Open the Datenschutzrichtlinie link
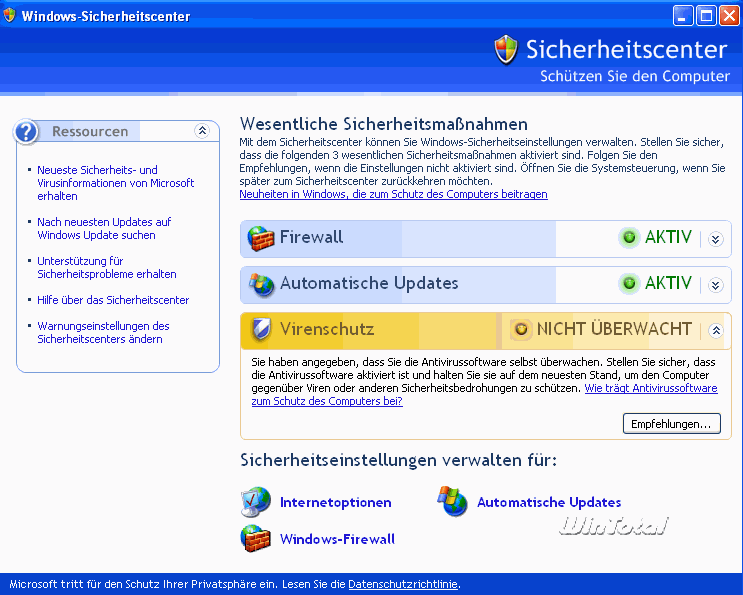 pos(403,584)
